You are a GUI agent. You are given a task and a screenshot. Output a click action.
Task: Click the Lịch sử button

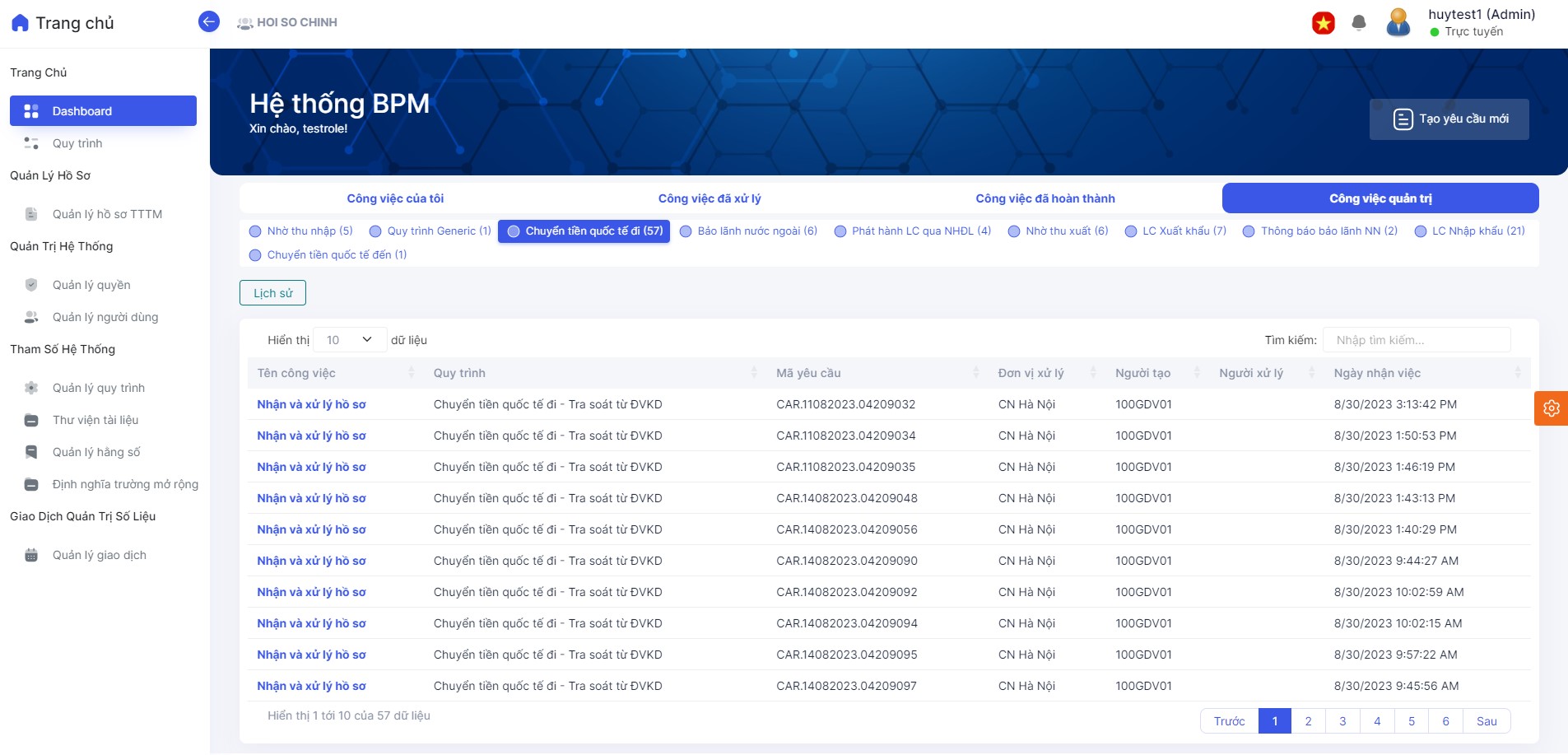[x=272, y=293]
